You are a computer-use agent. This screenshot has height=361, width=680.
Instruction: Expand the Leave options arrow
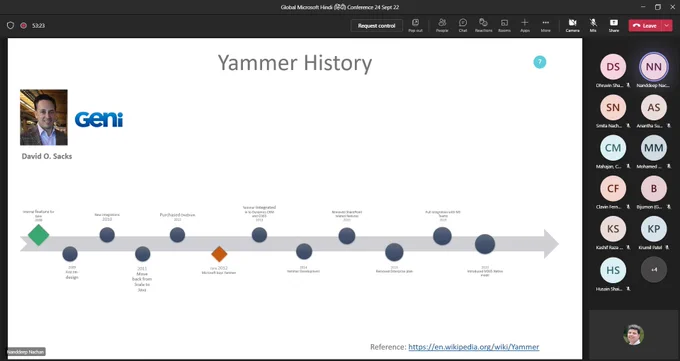[x=667, y=26]
